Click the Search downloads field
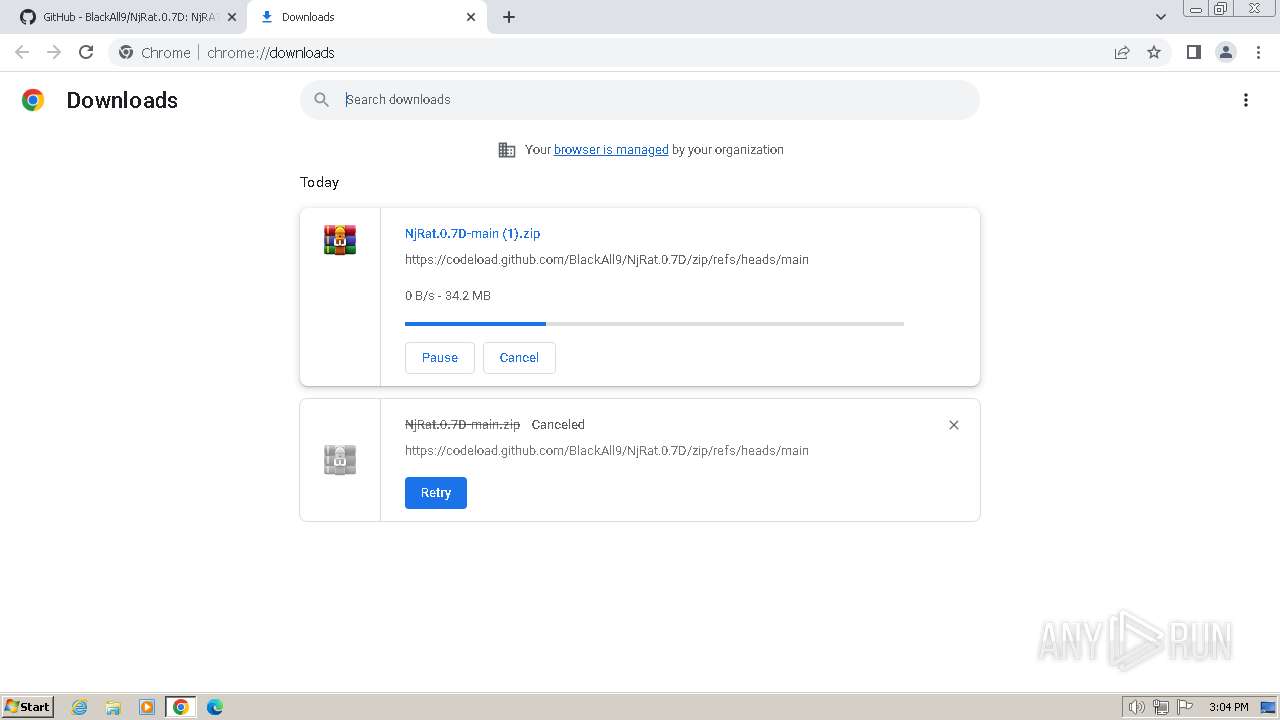 pyautogui.click(x=640, y=100)
